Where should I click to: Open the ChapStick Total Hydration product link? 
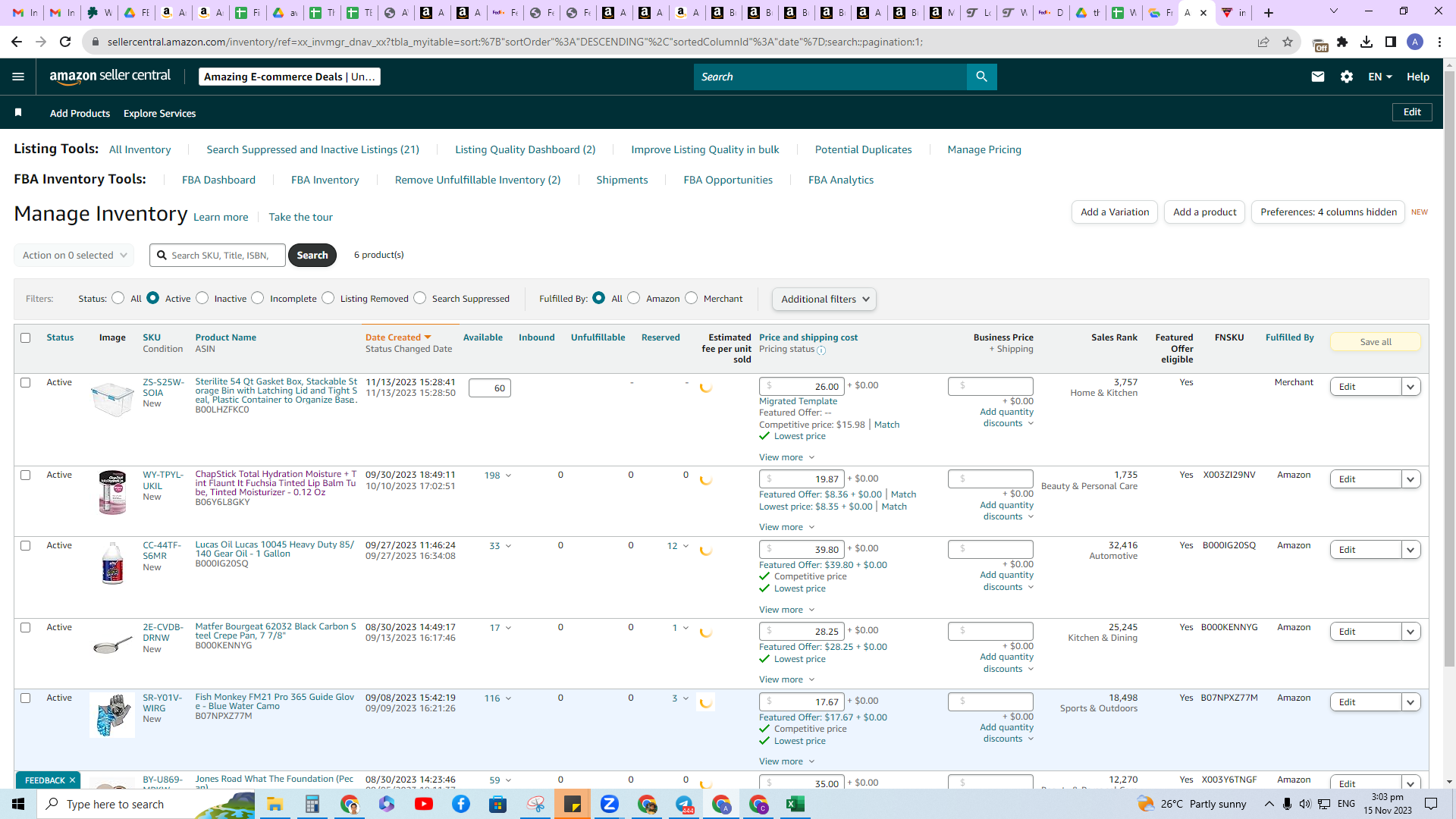tap(276, 483)
